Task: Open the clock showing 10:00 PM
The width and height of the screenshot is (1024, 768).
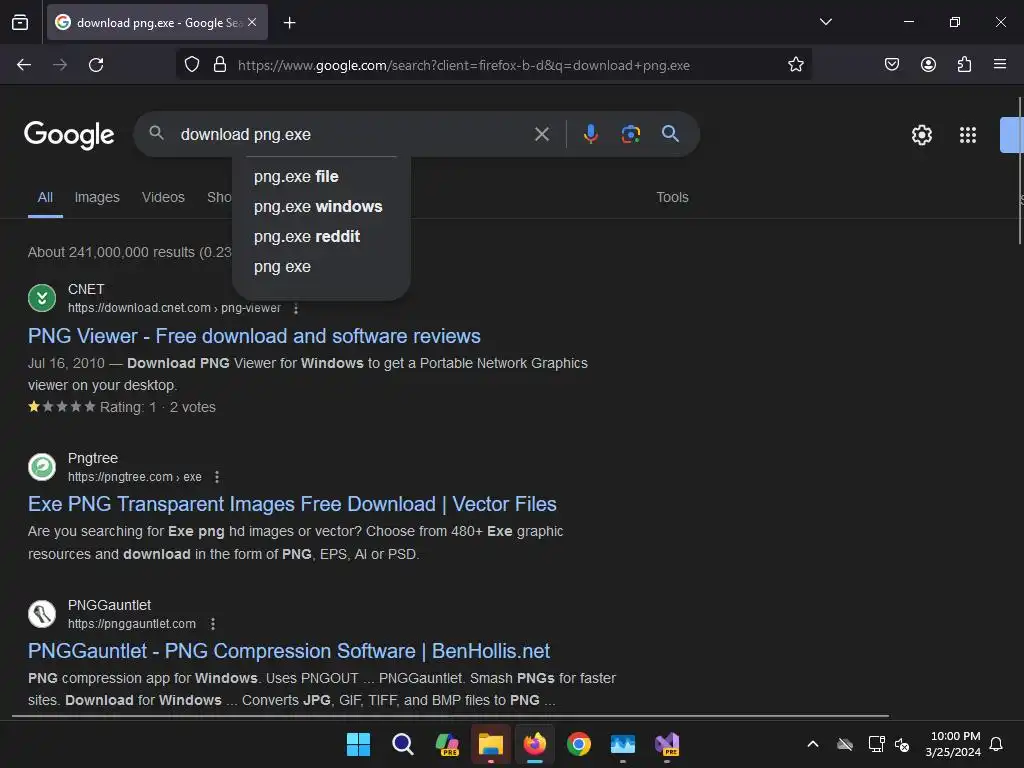Action: click(x=953, y=744)
